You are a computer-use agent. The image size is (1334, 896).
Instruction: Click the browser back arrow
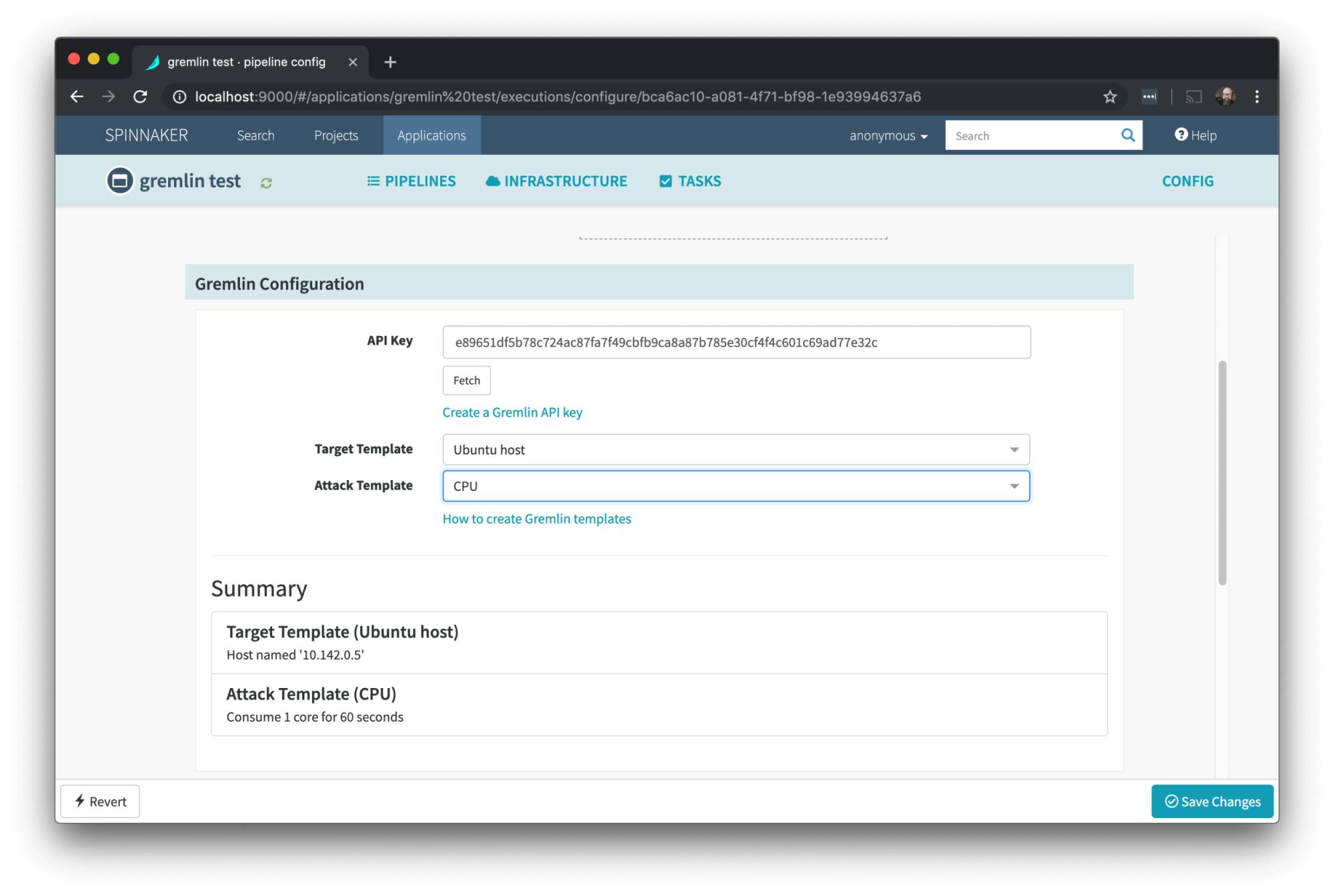77,97
